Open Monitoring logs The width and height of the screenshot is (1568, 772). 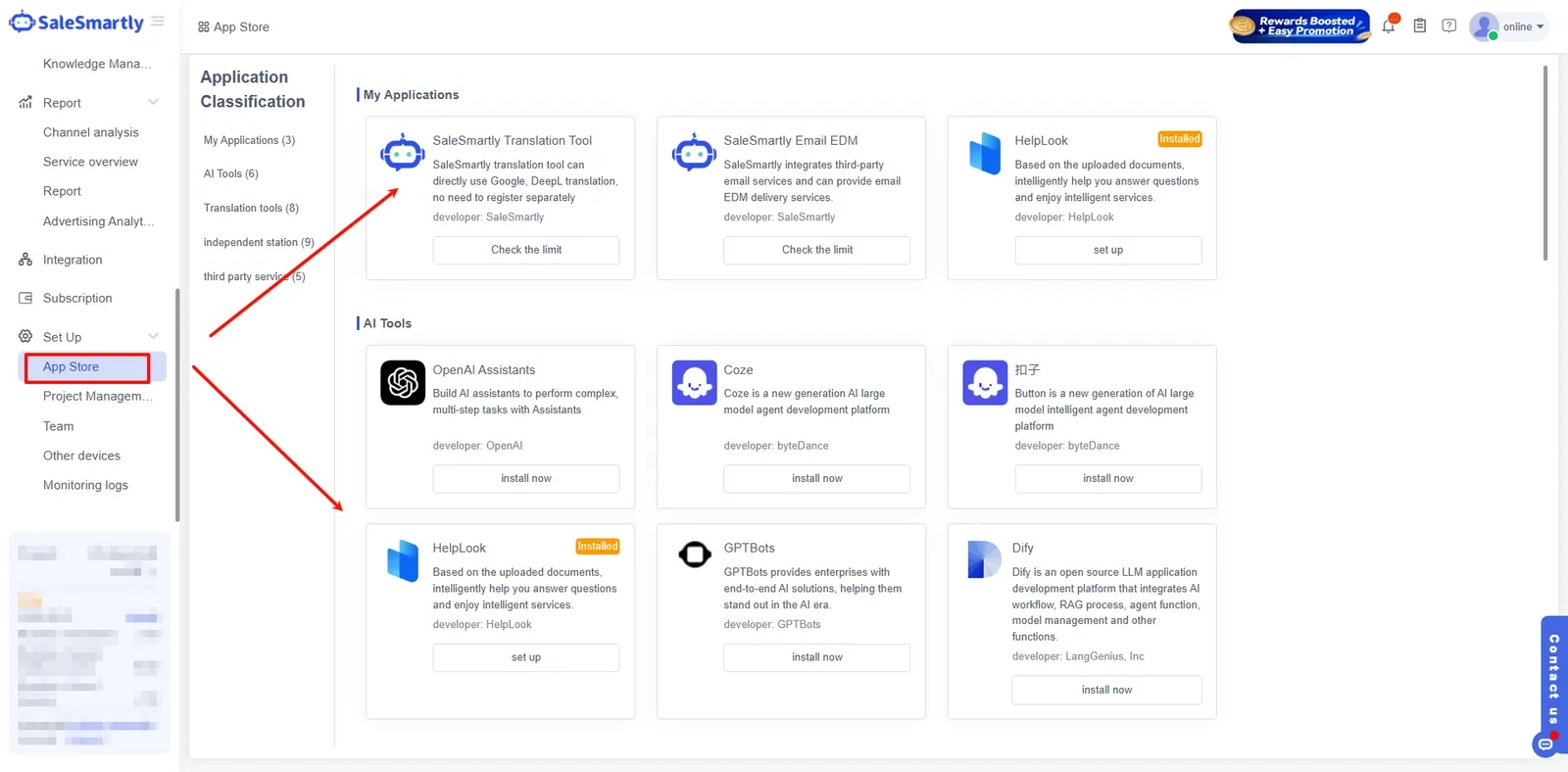click(85, 485)
